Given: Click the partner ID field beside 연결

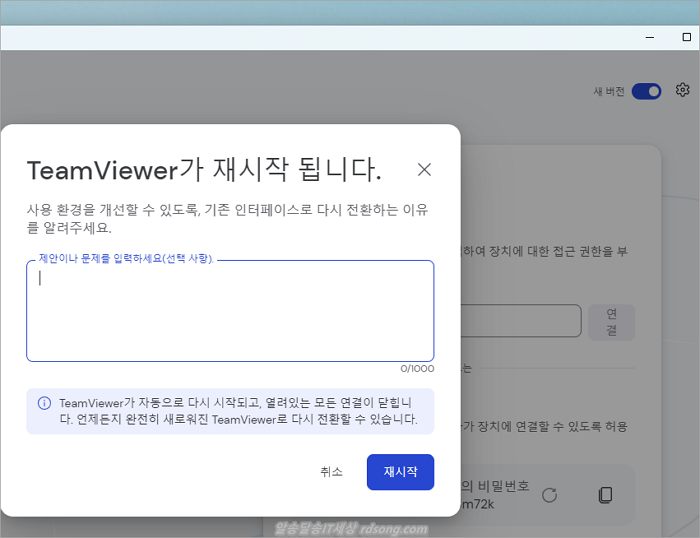Looking at the screenshot, I should pos(520,321).
